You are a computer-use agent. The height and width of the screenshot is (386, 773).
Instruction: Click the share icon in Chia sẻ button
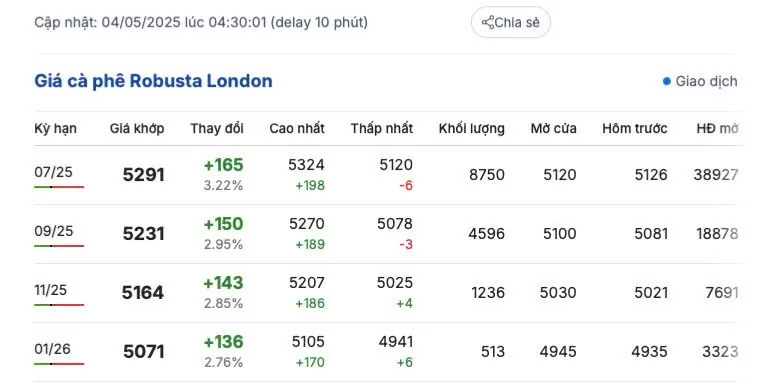[488, 22]
